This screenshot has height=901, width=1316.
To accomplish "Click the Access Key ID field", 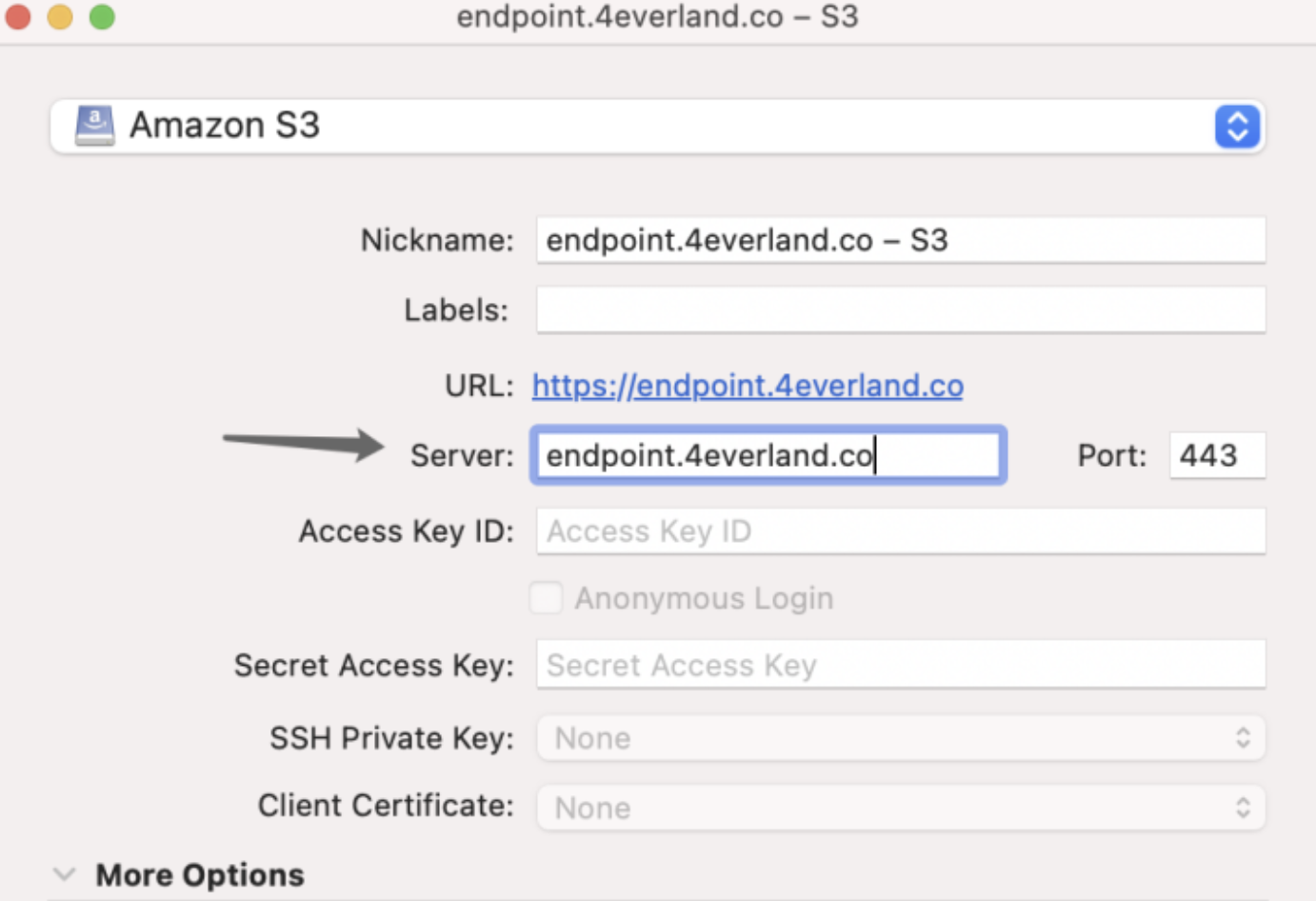I will coord(900,531).
